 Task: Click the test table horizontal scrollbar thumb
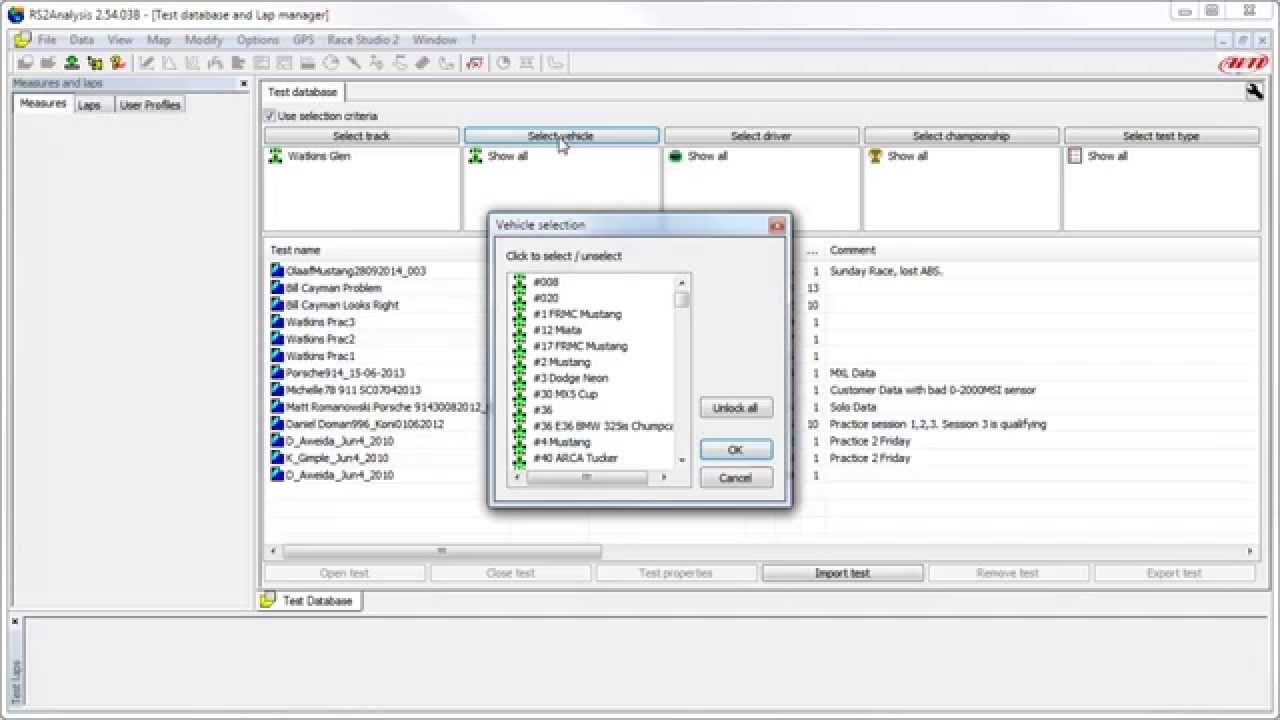point(441,551)
